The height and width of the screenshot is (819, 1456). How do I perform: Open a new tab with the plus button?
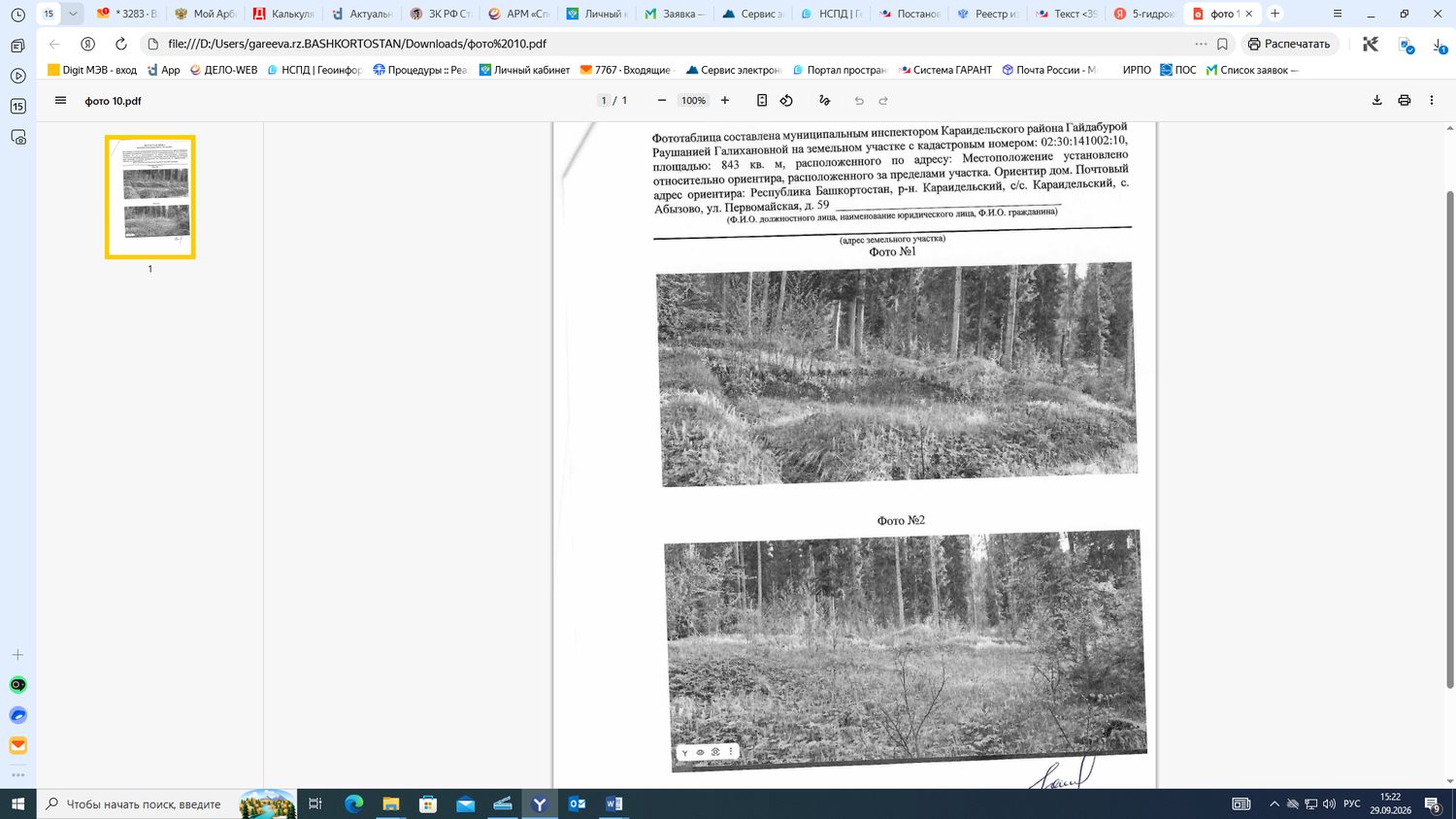[x=1275, y=14]
